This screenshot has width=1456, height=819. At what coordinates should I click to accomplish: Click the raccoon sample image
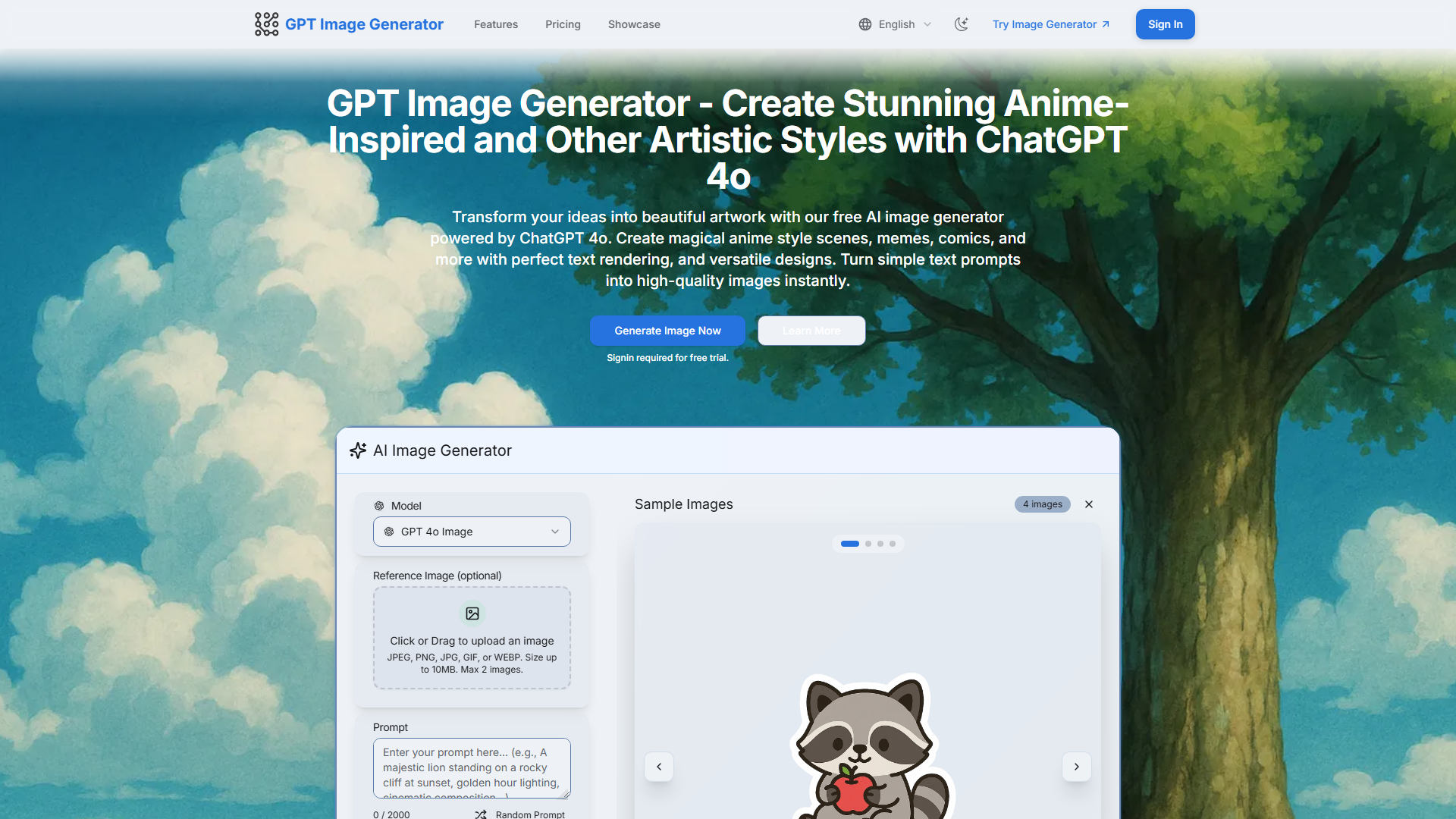871,747
